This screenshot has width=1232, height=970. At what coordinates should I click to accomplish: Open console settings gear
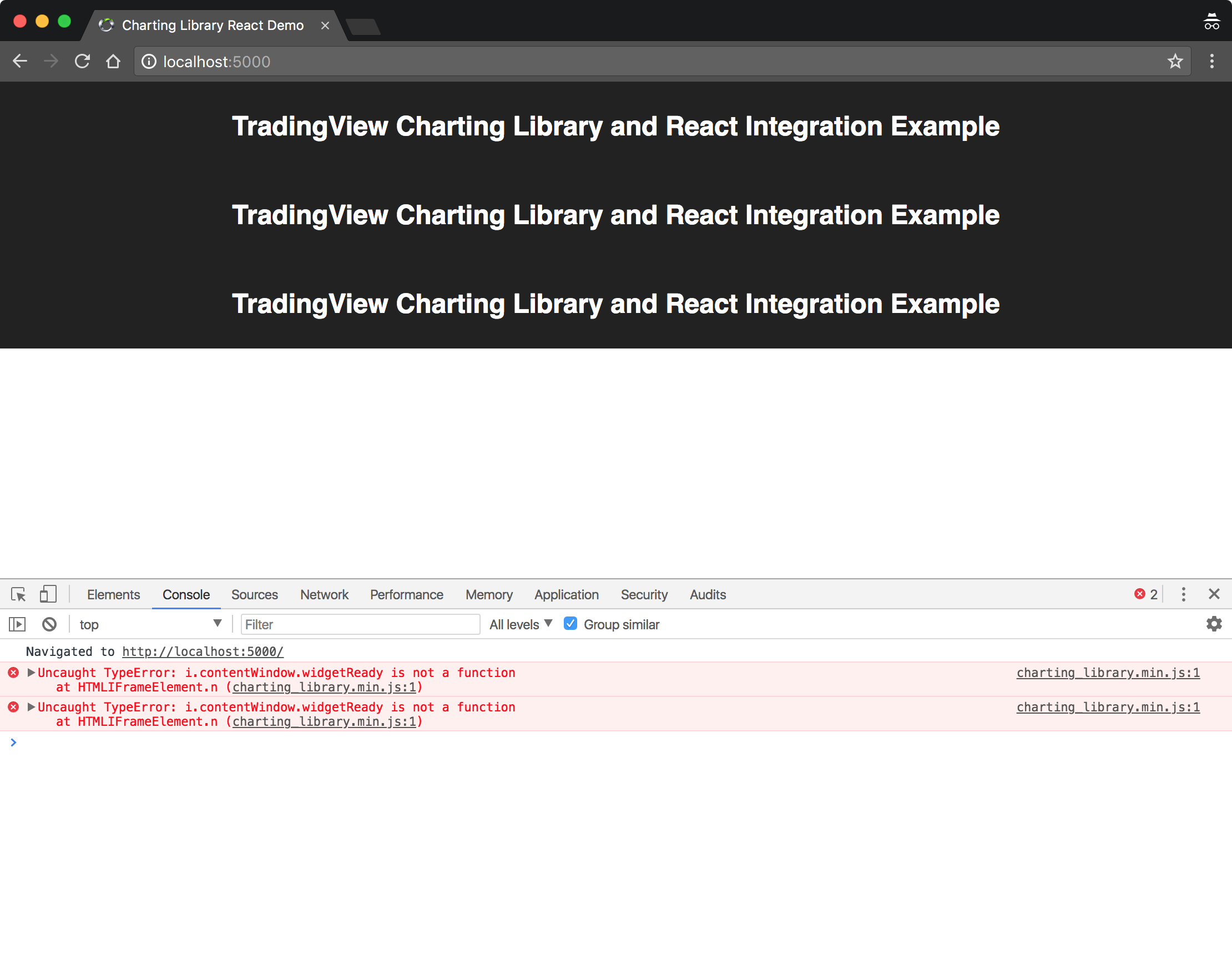click(x=1214, y=624)
